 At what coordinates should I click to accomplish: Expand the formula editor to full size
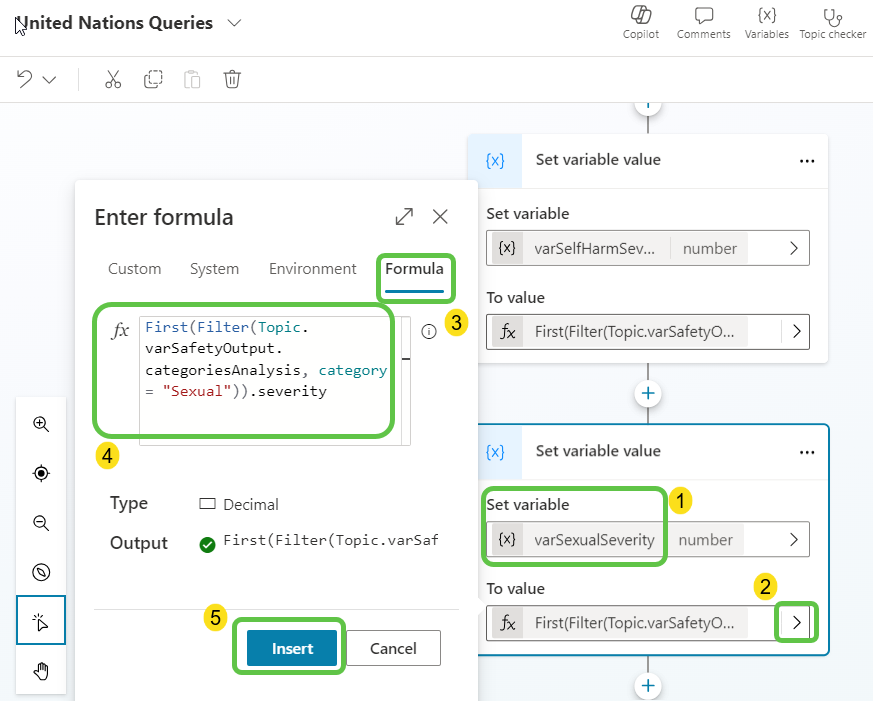tap(404, 217)
